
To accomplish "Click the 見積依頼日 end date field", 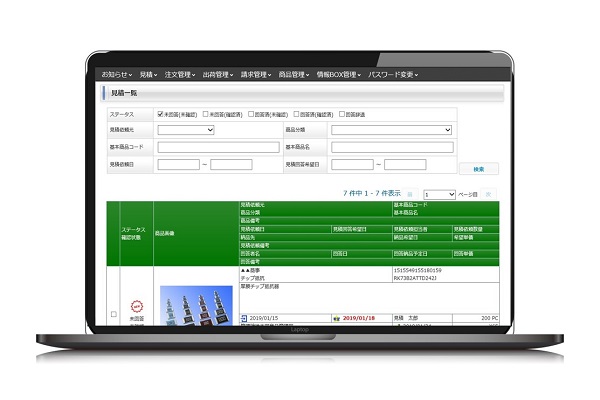I will point(231,165).
